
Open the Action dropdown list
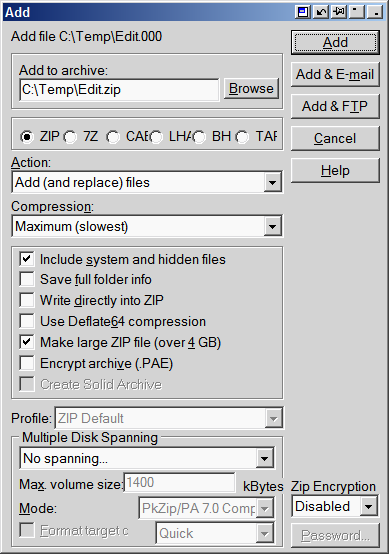pos(272,183)
